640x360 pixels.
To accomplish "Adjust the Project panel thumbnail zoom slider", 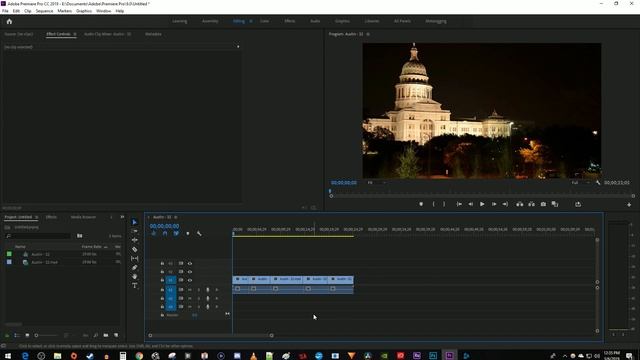I will (x=46, y=336).
